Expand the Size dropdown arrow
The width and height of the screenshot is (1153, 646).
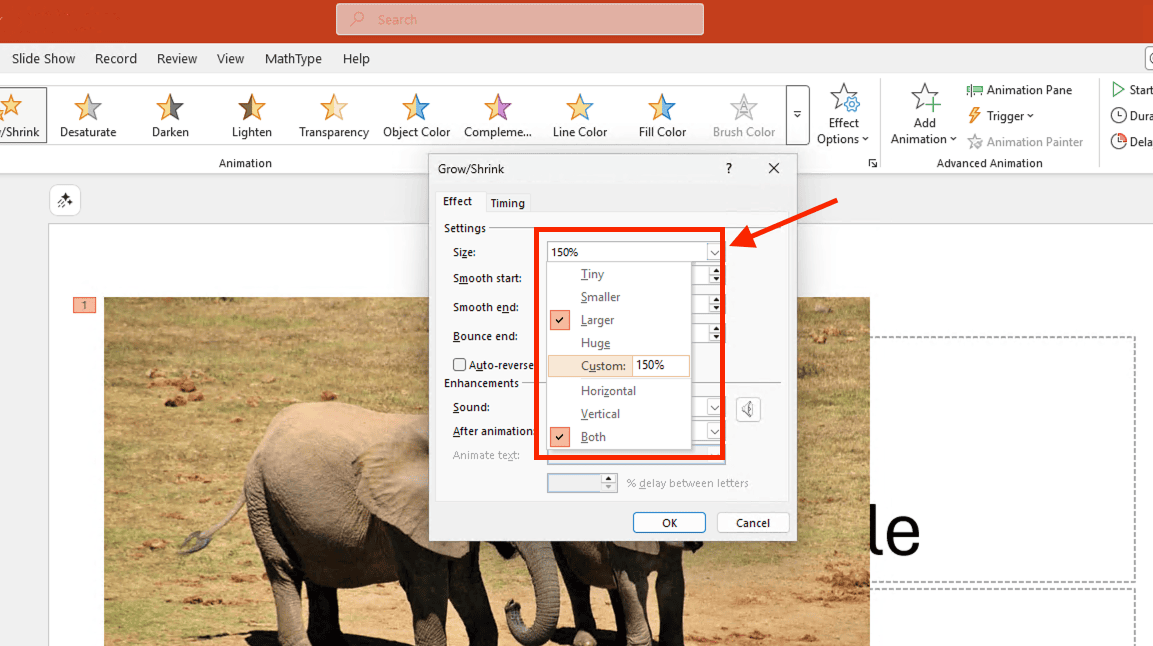coord(714,253)
